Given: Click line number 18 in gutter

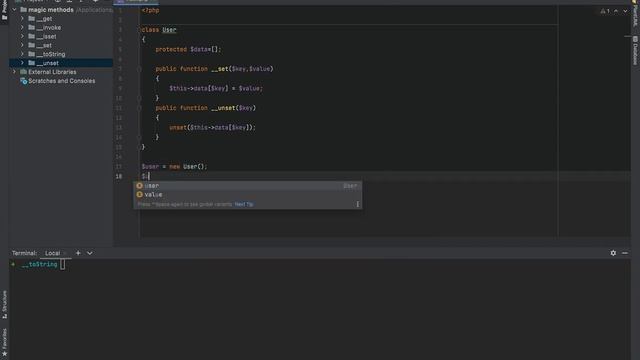Looking at the screenshot, I should (x=119, y=176).
